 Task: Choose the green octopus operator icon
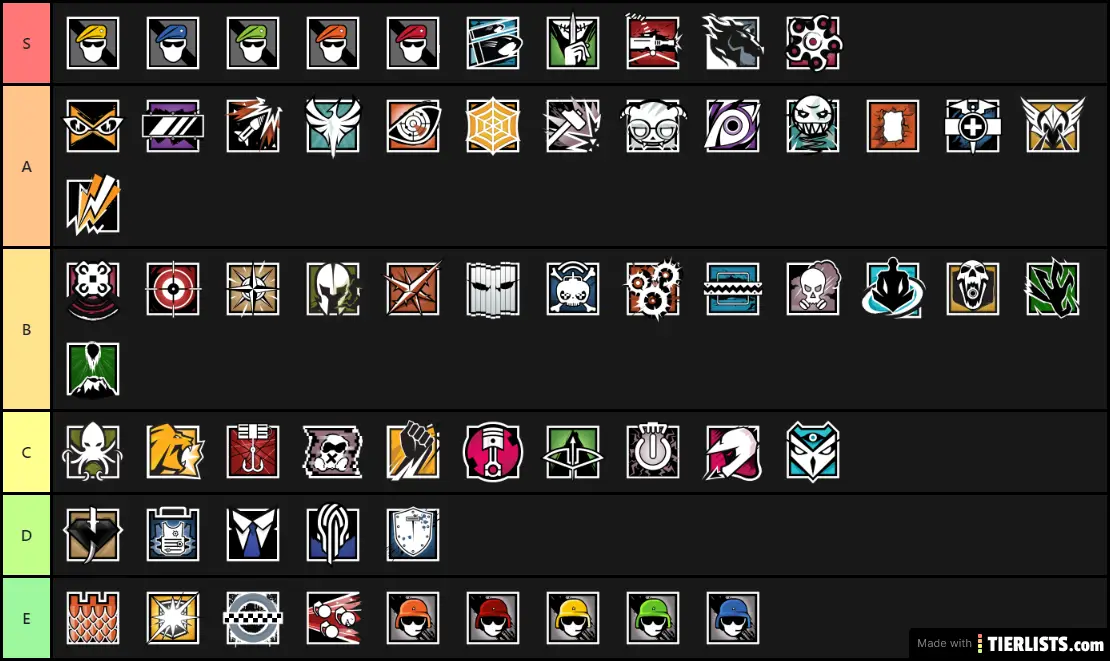pos(93,452)
